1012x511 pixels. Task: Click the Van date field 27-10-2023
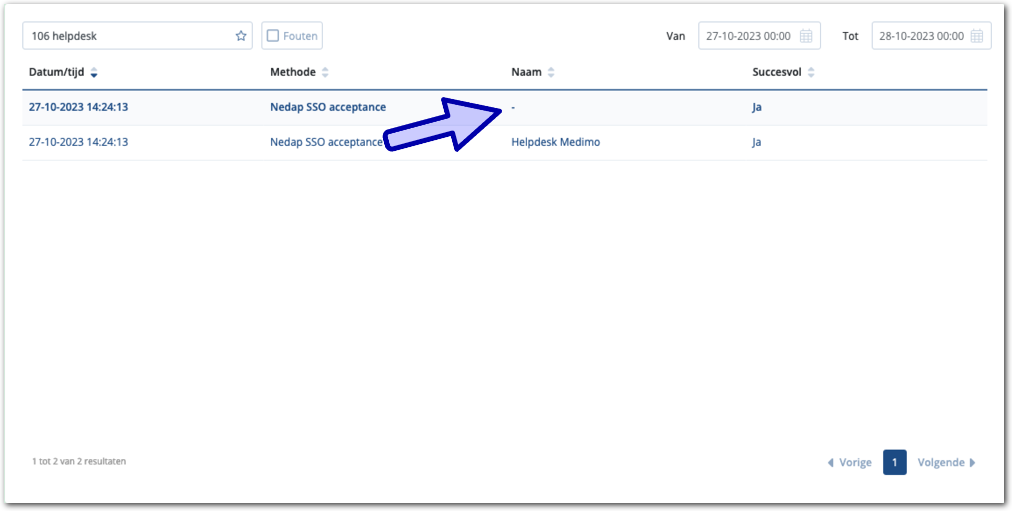coord(748,36)
